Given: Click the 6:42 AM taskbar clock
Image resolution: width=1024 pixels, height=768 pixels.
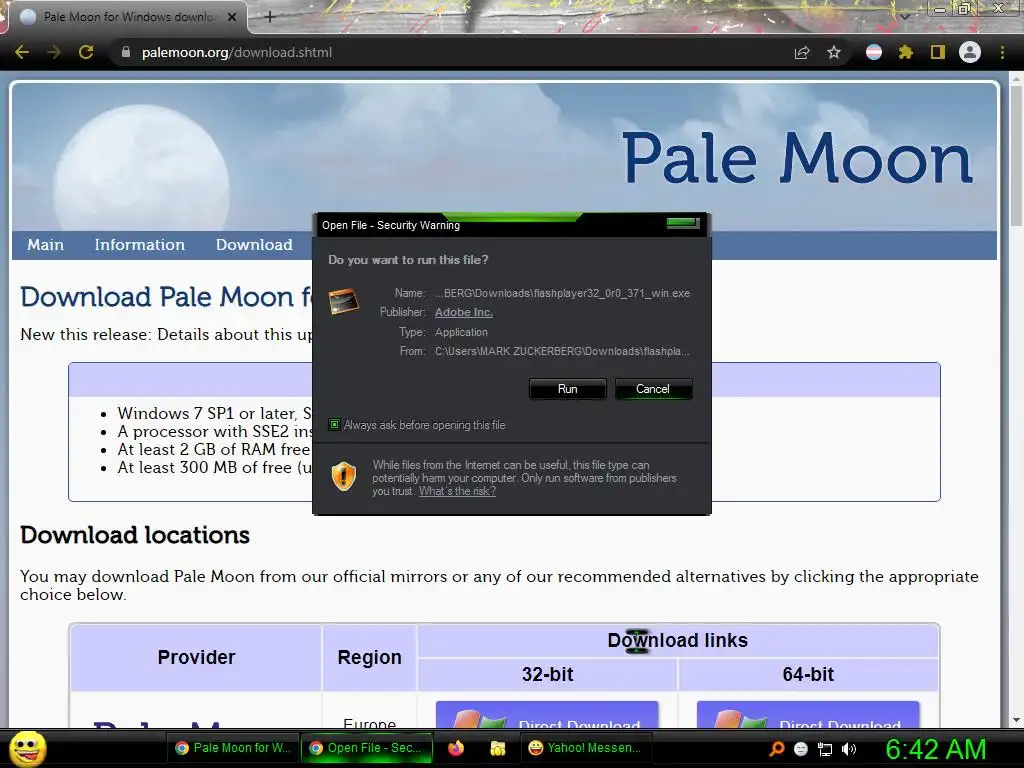Looking at the screenshot, I should click(x=935, y=750).
